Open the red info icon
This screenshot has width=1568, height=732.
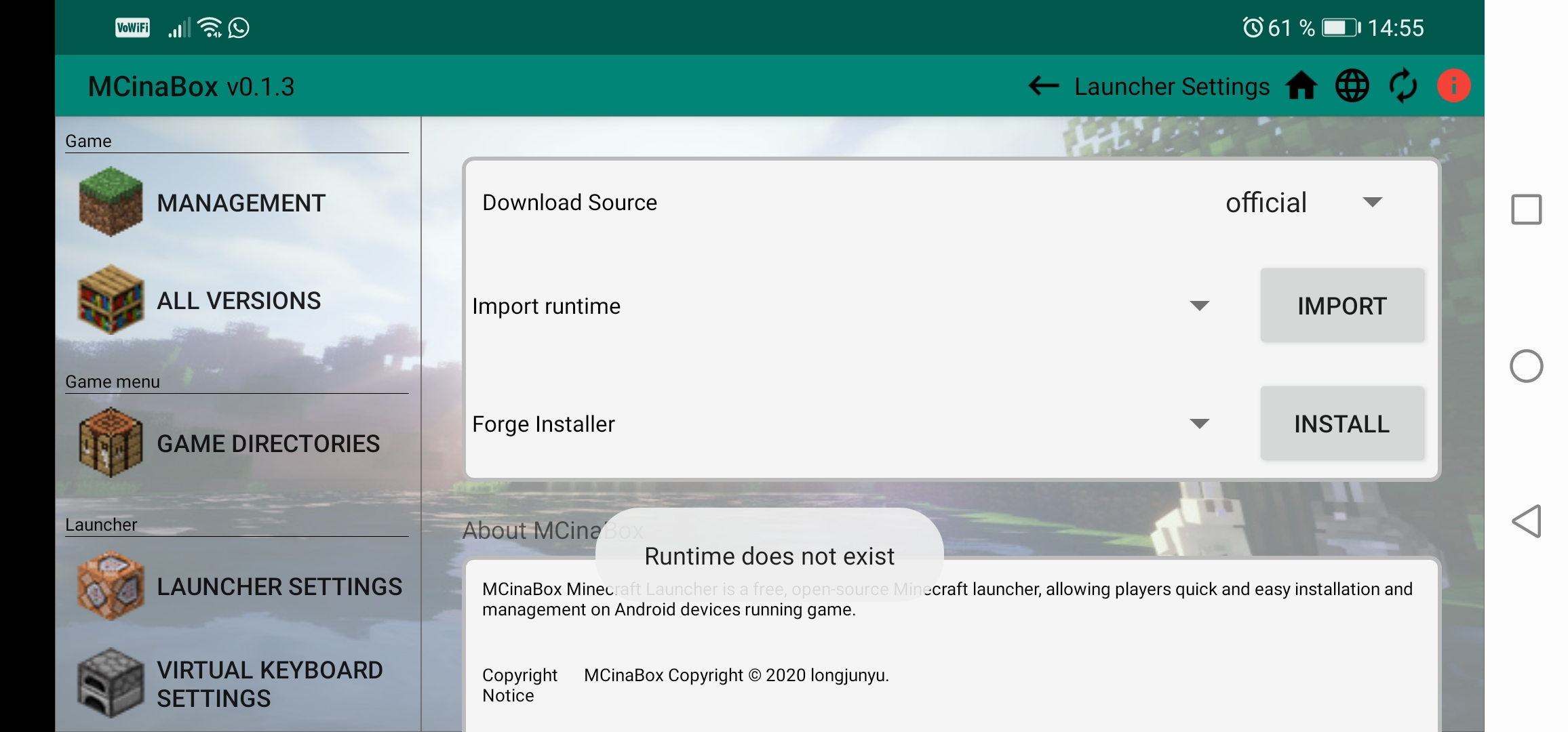[x=1453, y=86]
